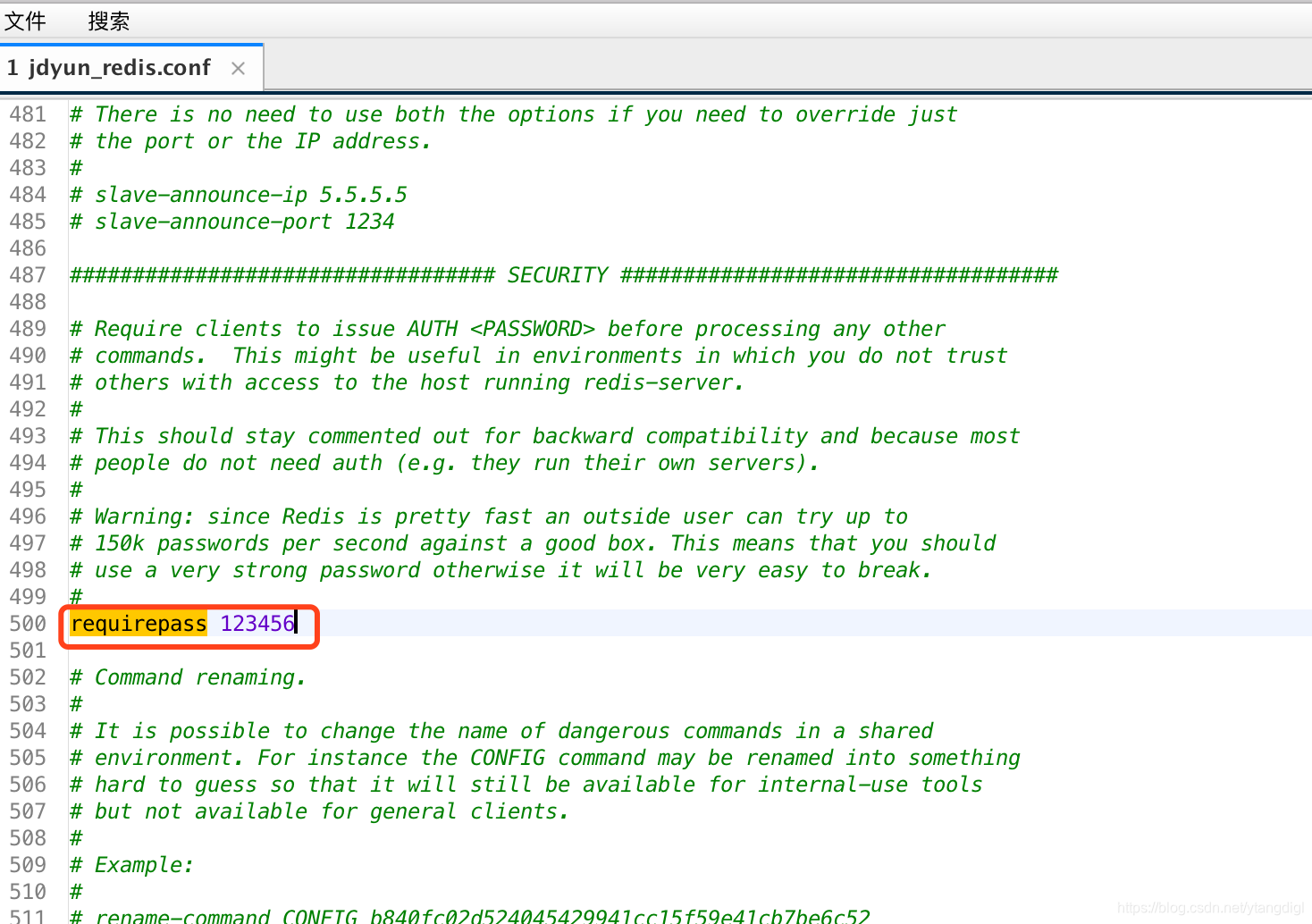Click 'environment. For instance the CONFIG' line
The height and width of the screenshot is (924, 1312).
coord(545,758)
